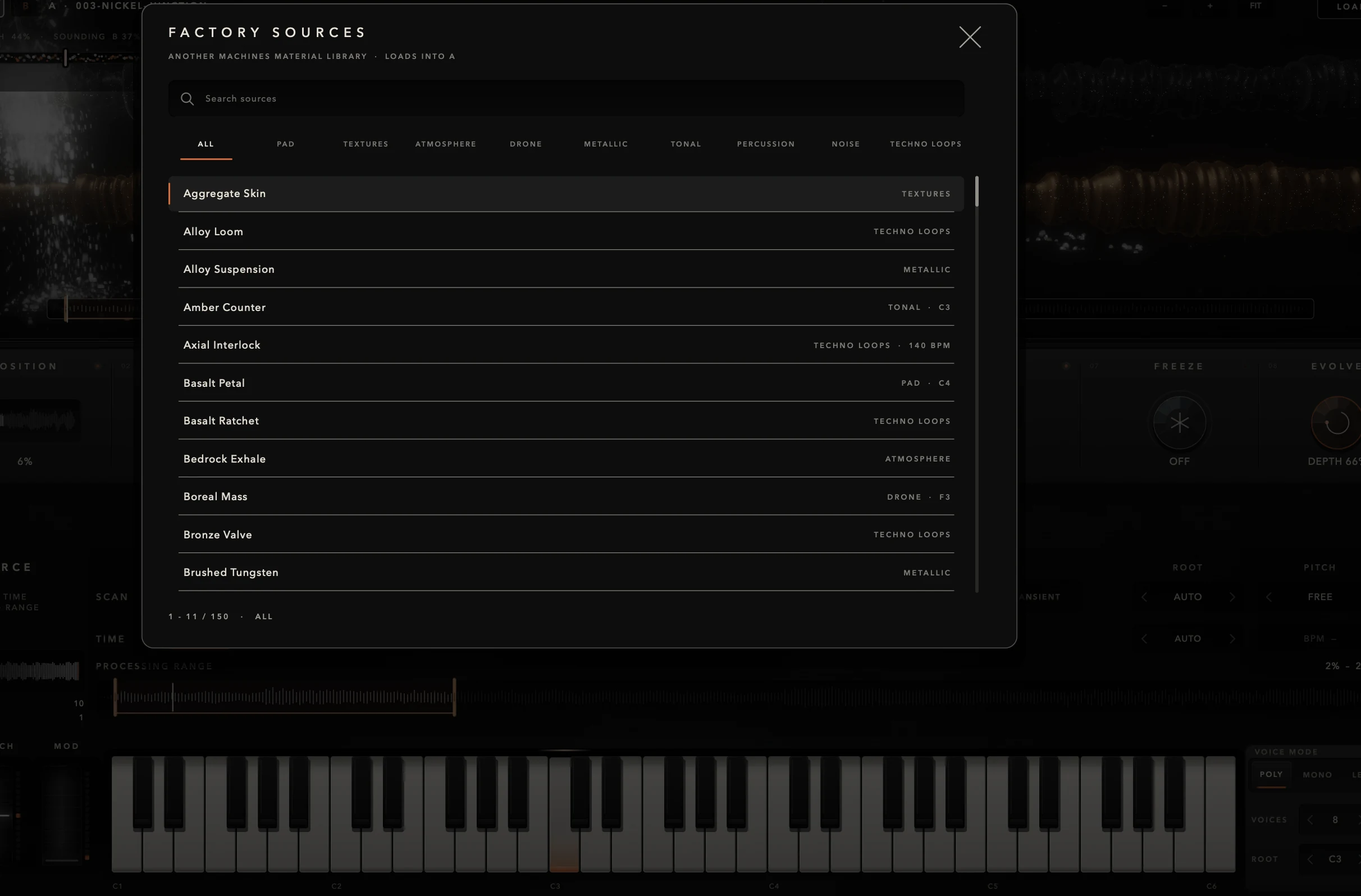Select POLY voice mode

1271,775
